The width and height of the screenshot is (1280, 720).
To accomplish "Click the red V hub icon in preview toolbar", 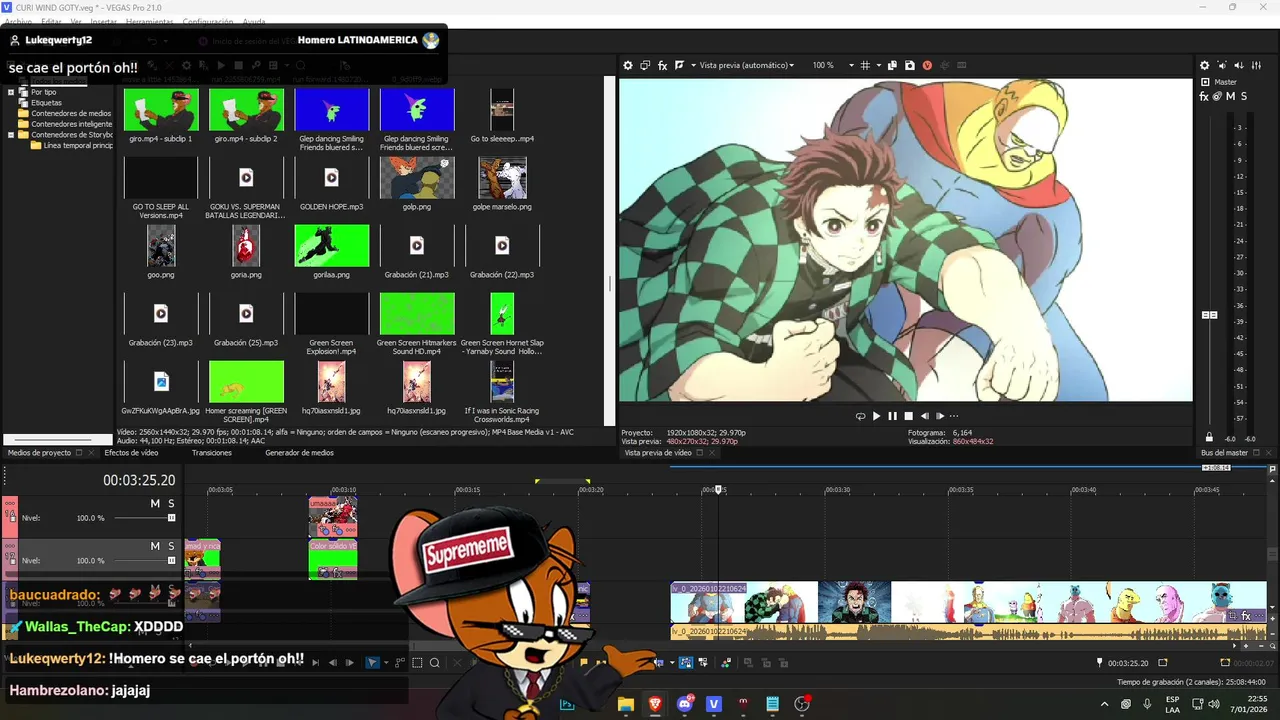I will pyautogui.click(x=927, y=65).
